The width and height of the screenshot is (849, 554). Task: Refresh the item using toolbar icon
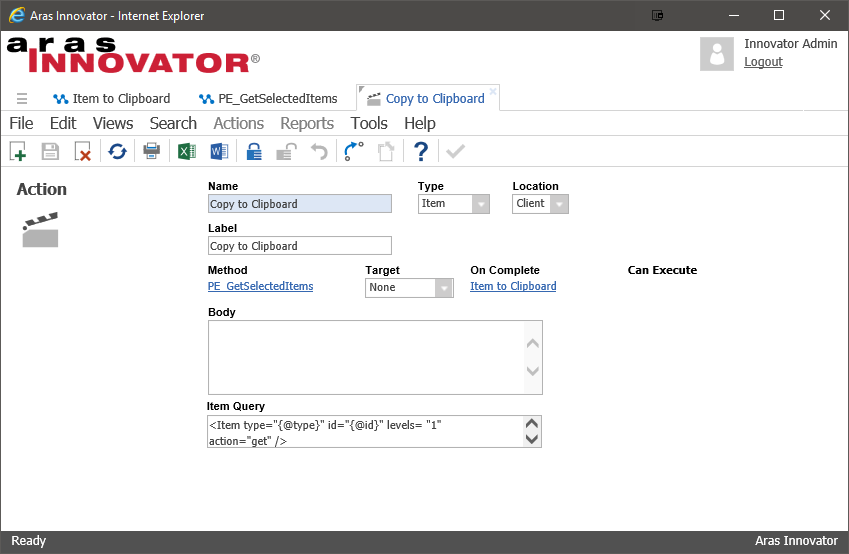(118, 152)
